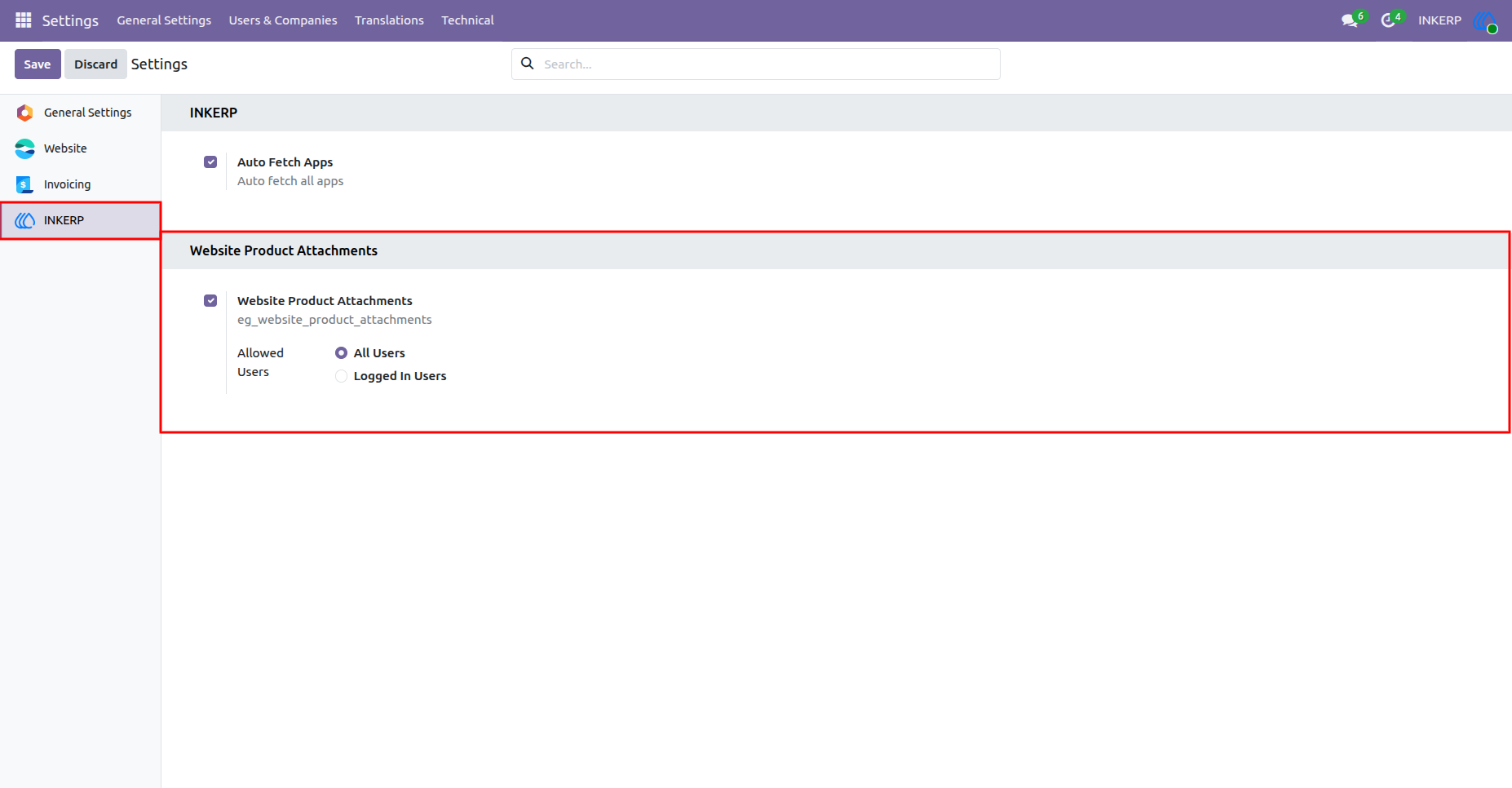Open the General Settings top menu
The height and width of the screenshot is (788, 1512).
[x=164, y=20]
